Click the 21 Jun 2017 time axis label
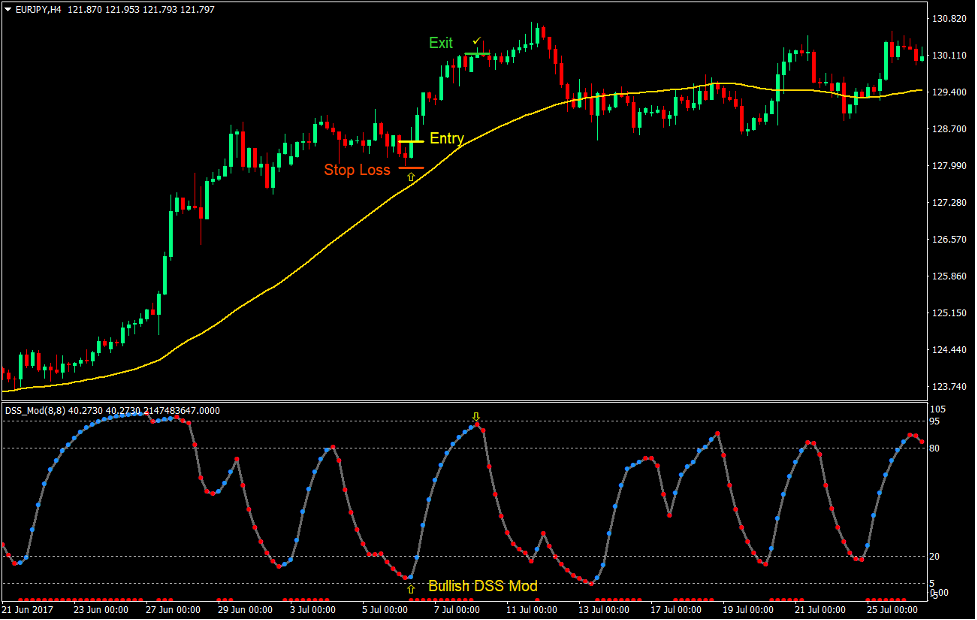The image size is (977, 620). point(26,607)
